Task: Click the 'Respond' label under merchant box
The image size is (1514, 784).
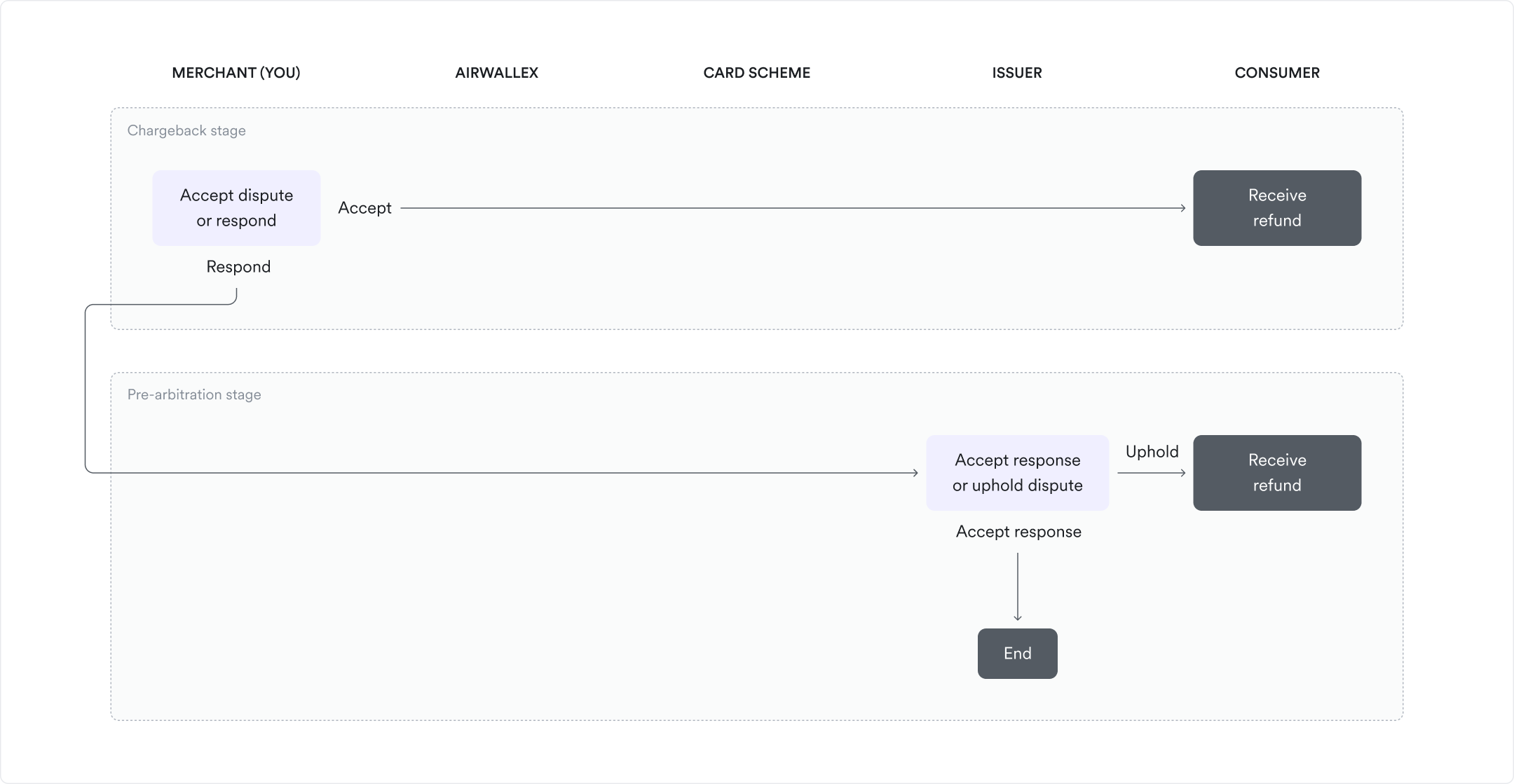Action: [x=238, y=267]
